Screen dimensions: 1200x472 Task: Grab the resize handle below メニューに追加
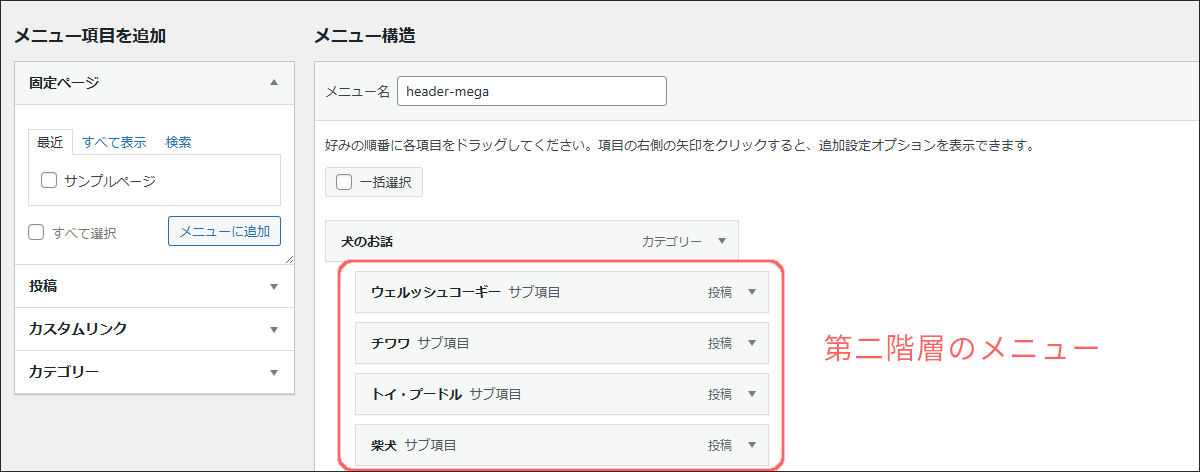pos(288,259)
